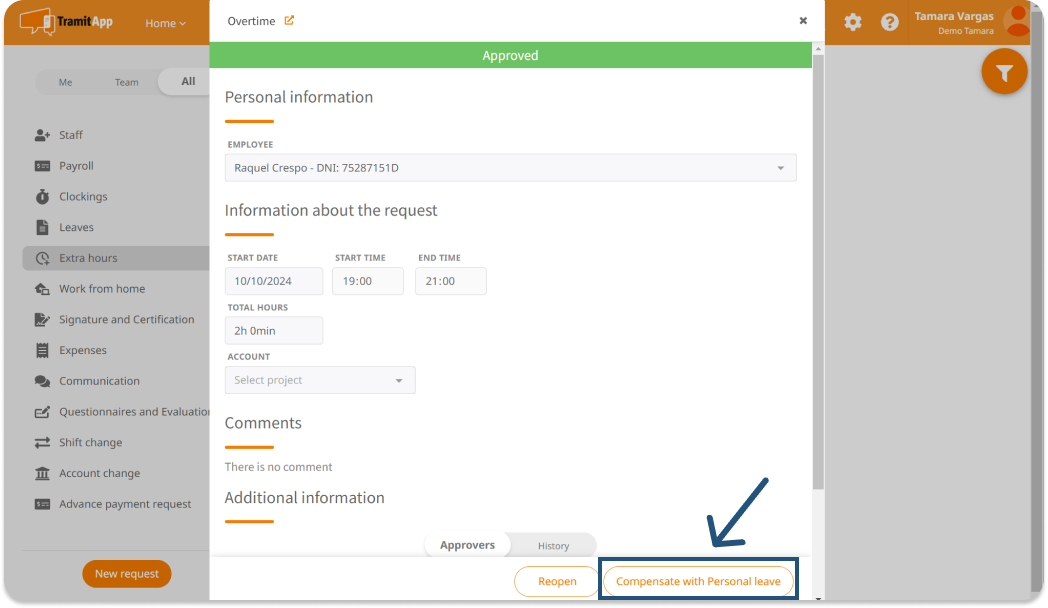Click the Start date field
This screenshot has height=608, width=1048.
pyautogui.click(x=275, y=281)
